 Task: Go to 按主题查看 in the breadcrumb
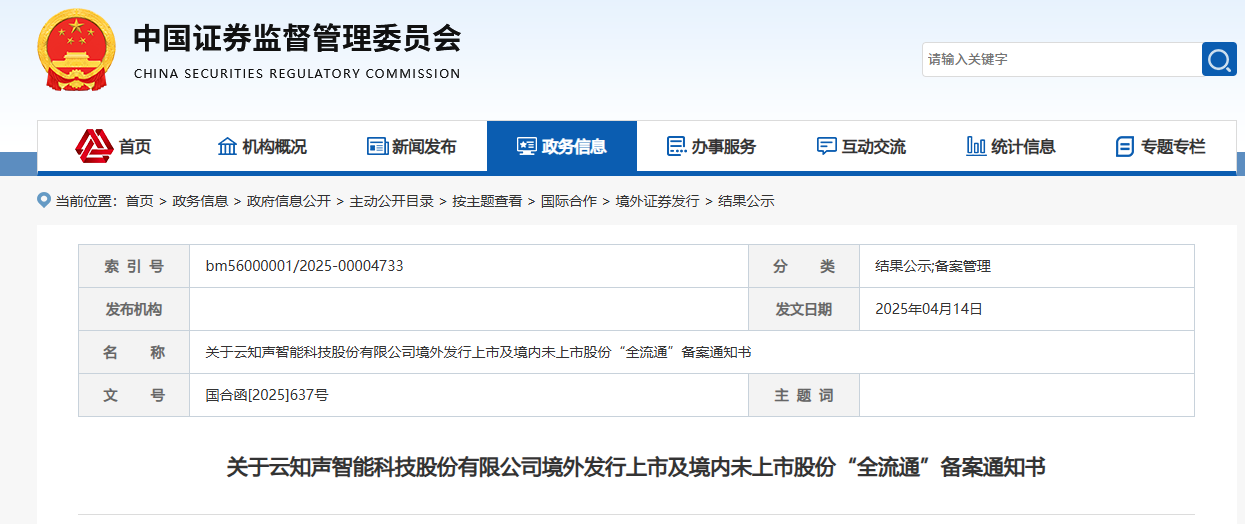tap(487, 201)
